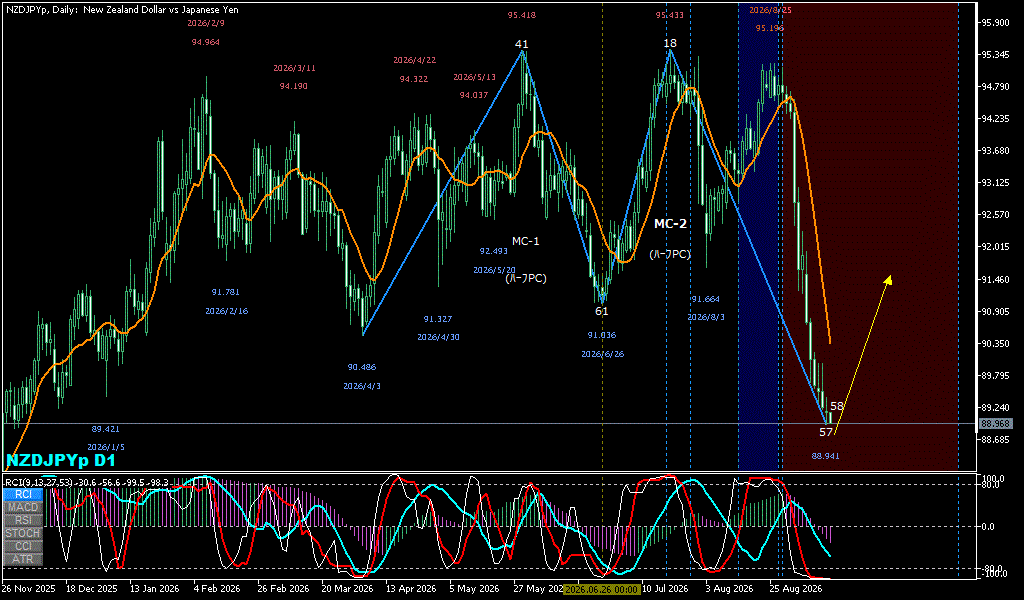The height and width of the screenshot is (600, 1024).
Task: Click the date label '2026/8/25'
Action: pyautogui.click(x=771, y=10)
